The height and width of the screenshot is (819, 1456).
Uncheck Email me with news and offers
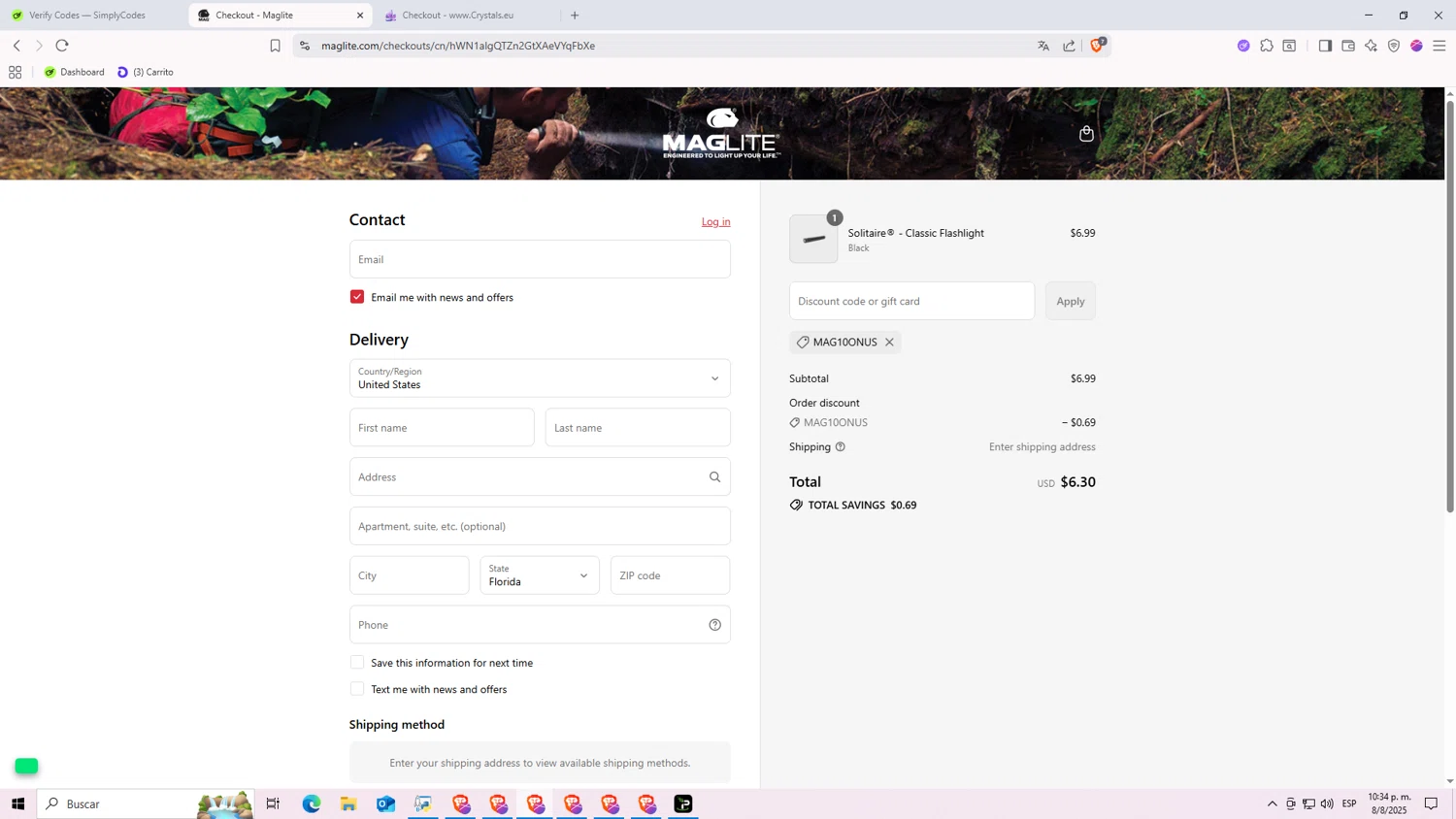point(357,297)
